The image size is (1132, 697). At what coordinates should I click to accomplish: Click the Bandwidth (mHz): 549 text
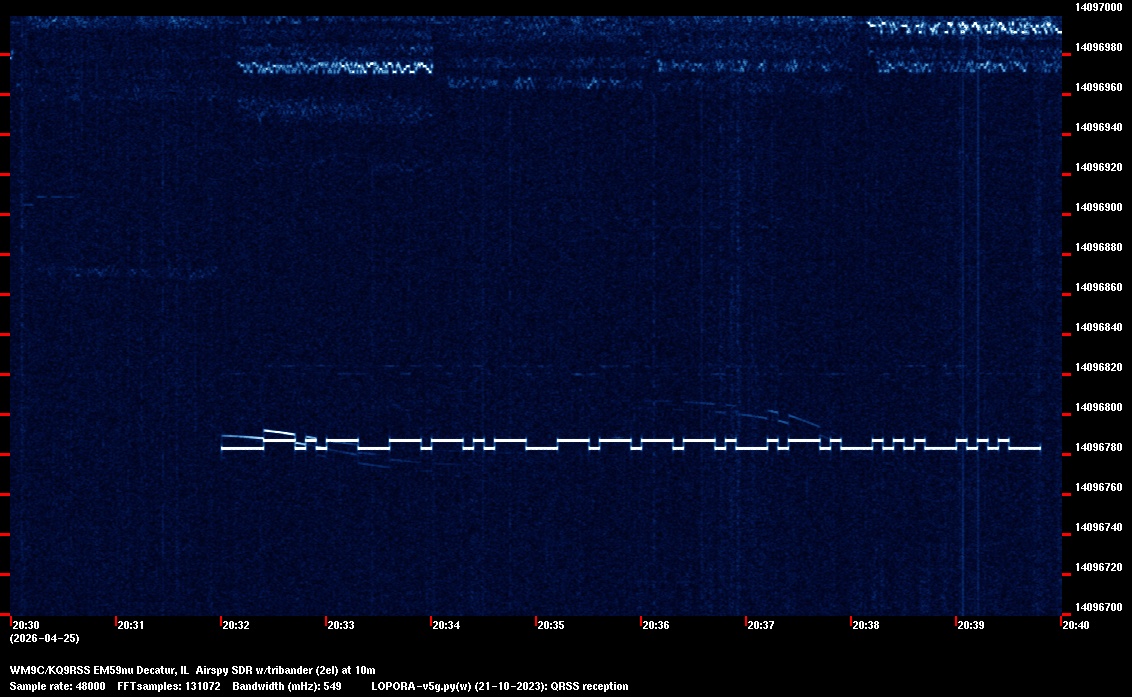(x=285, y=686)
